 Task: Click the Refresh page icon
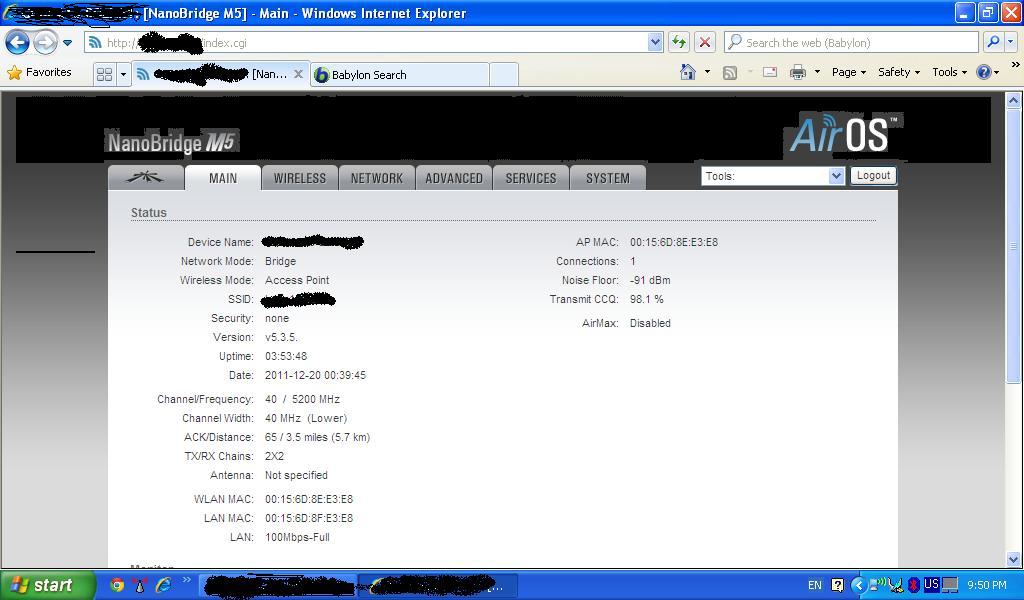pos(679,42)
